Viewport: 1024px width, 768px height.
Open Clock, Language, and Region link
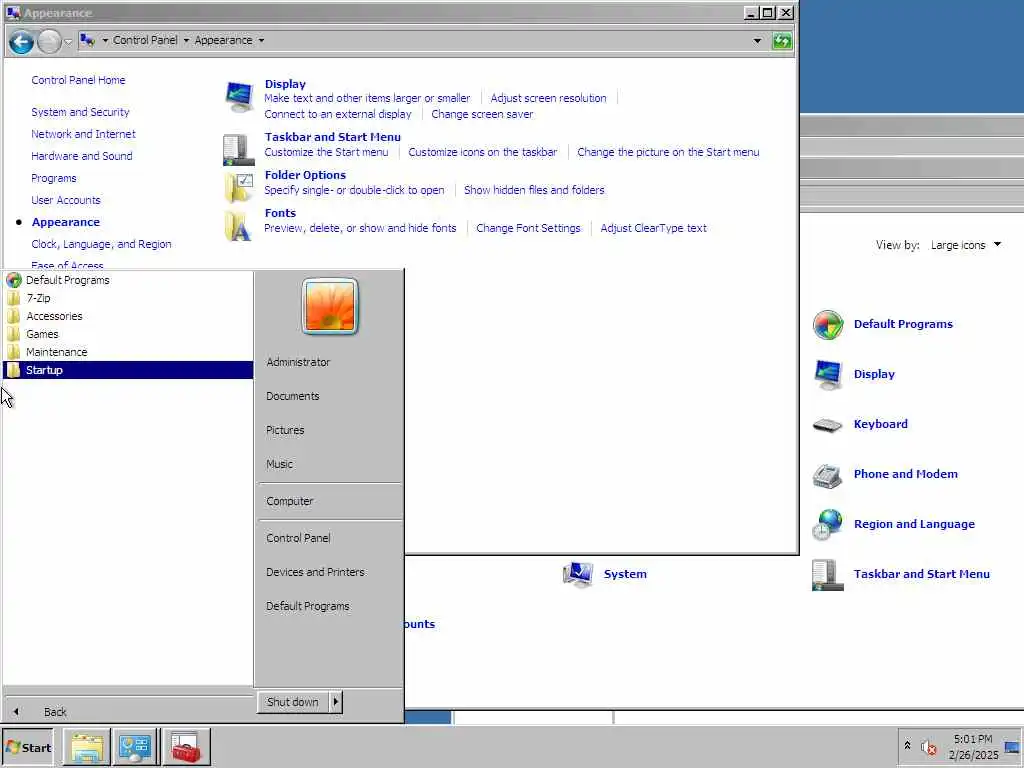coord(101,244)
